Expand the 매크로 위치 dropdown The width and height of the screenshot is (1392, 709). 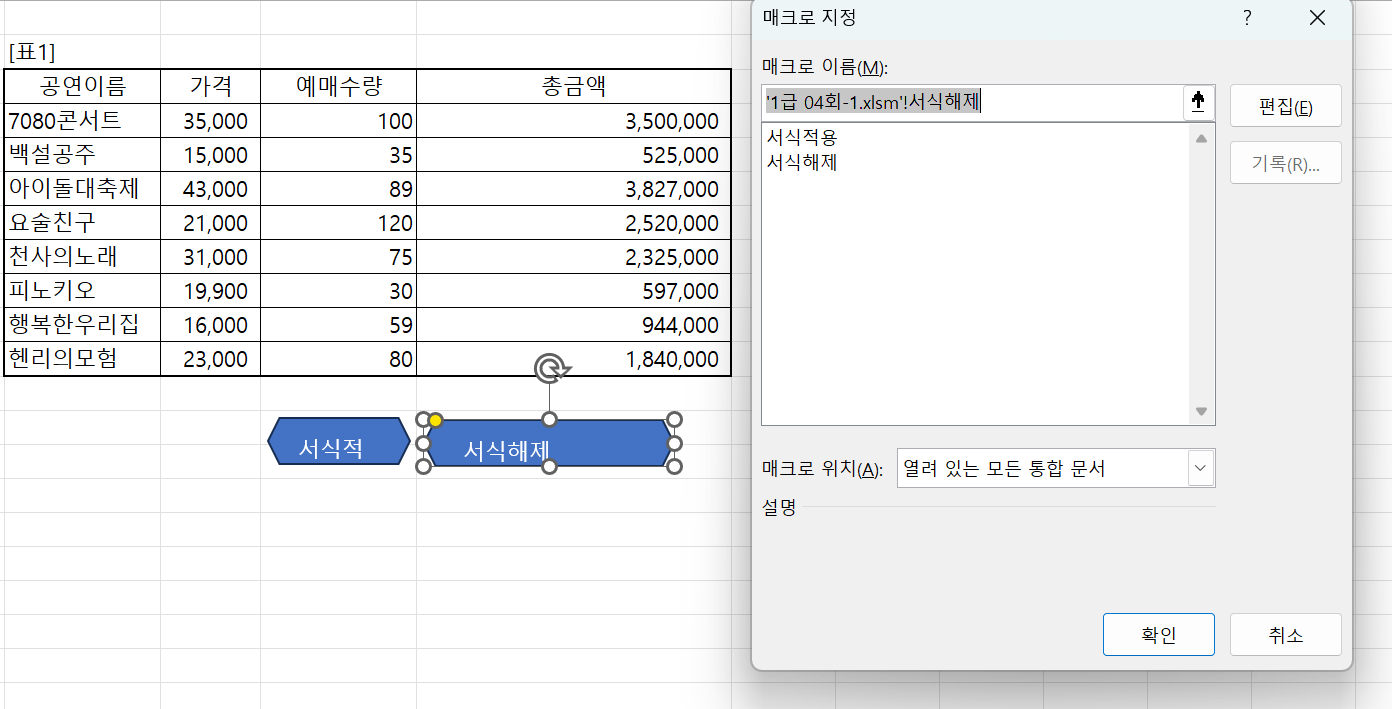coord(1200,468)
